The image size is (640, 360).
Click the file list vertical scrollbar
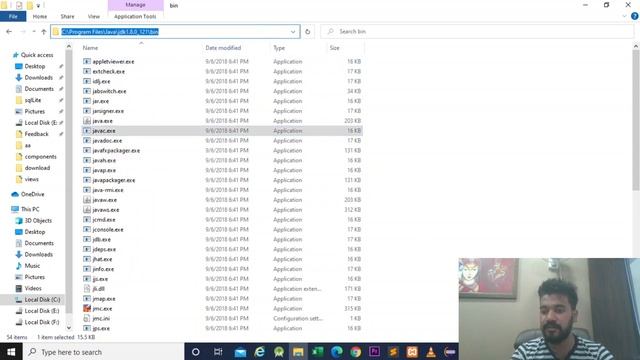click(x=636, y=120)
